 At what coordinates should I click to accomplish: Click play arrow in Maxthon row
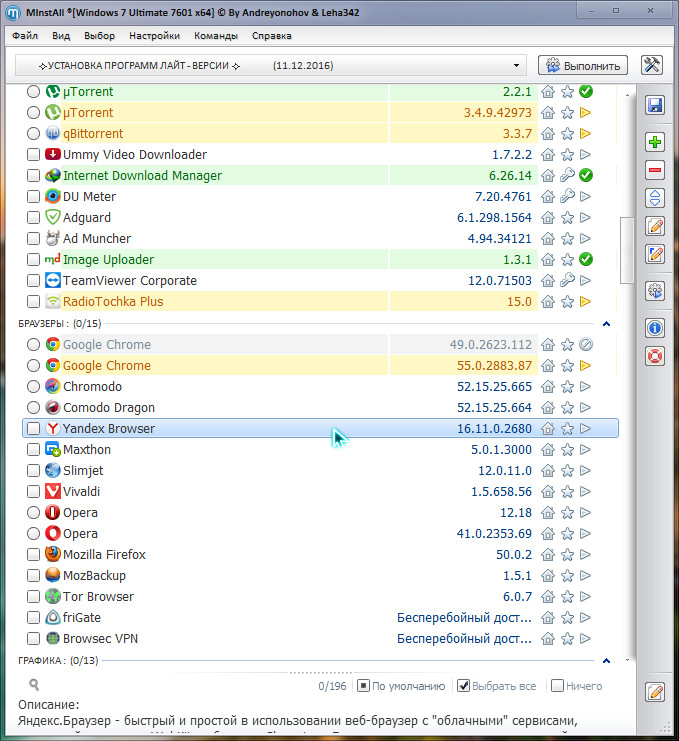(585, 449)
